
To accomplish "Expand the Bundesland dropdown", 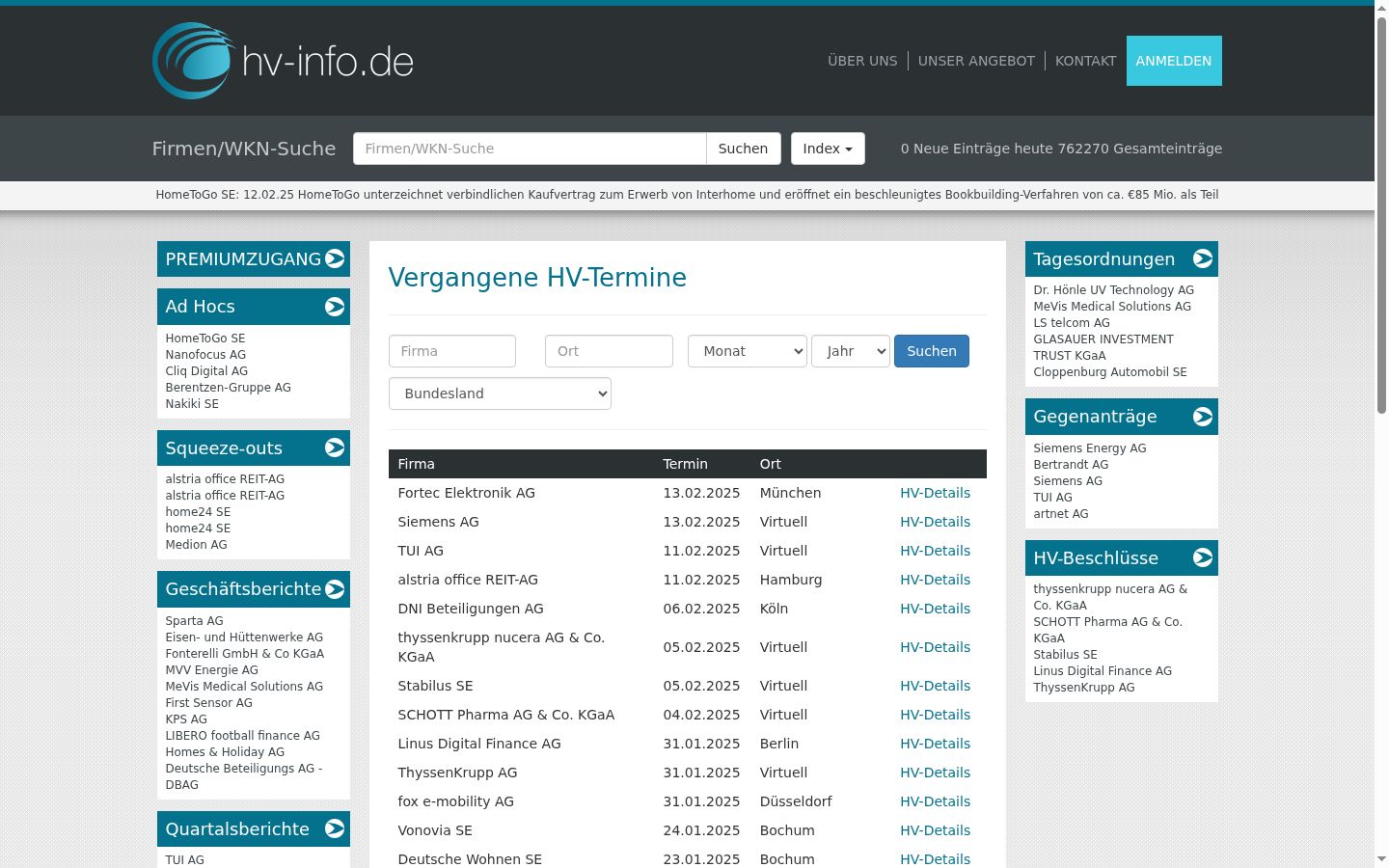I will (500, 393).
